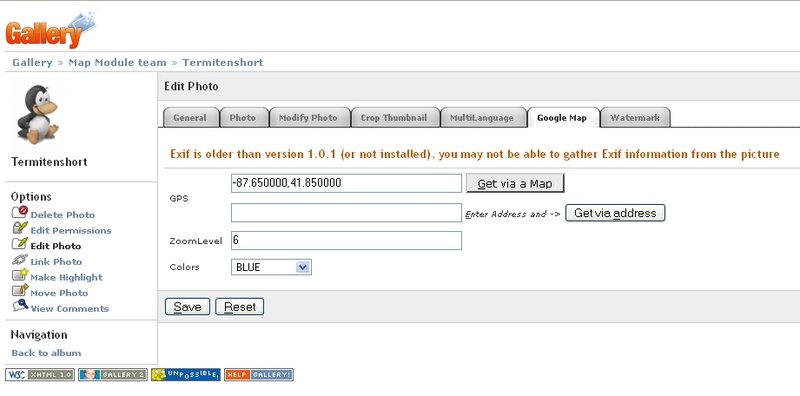Open the Crop Thumbnail tab
Viewport: 800px width, 396px height.
pos(394,117)
